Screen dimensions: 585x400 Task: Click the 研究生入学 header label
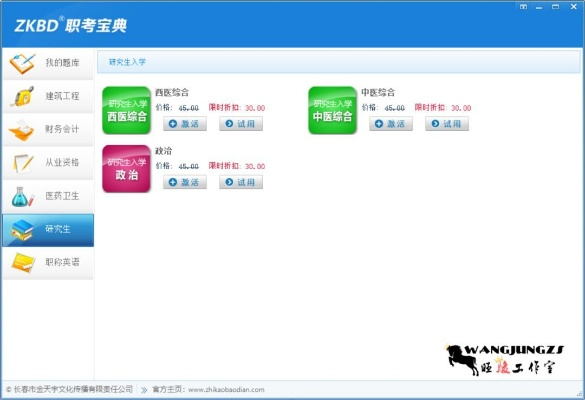127,62
